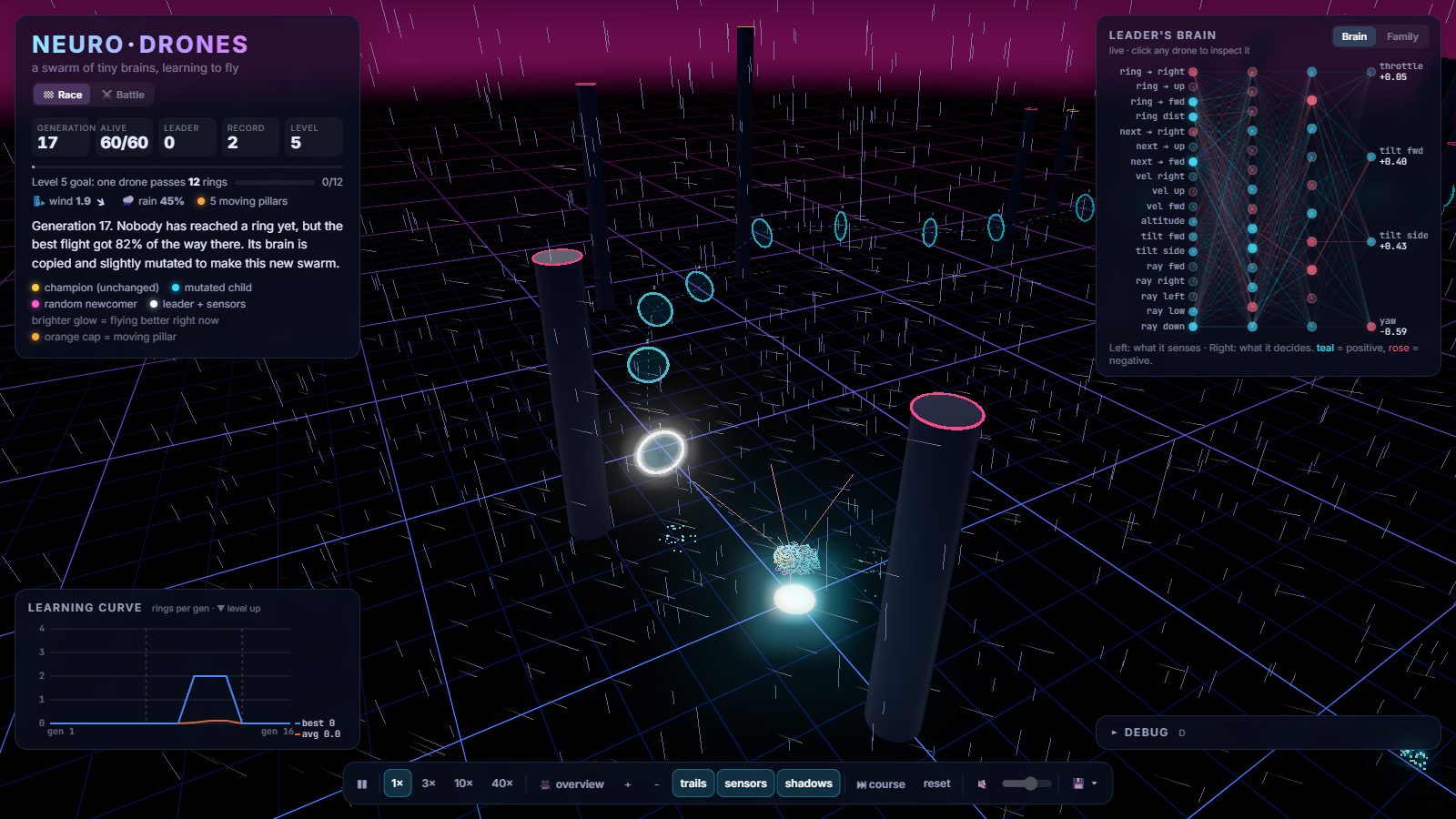Click the RECORD value 2
Viewport: 1456px width, 819px height.
coord(232,143)
